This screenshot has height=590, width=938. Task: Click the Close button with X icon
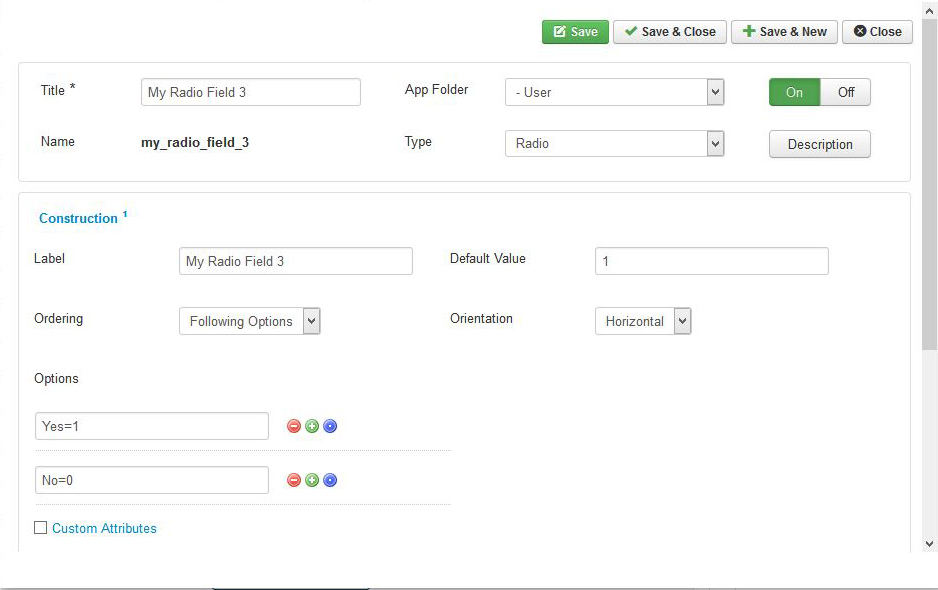[877, 32]
